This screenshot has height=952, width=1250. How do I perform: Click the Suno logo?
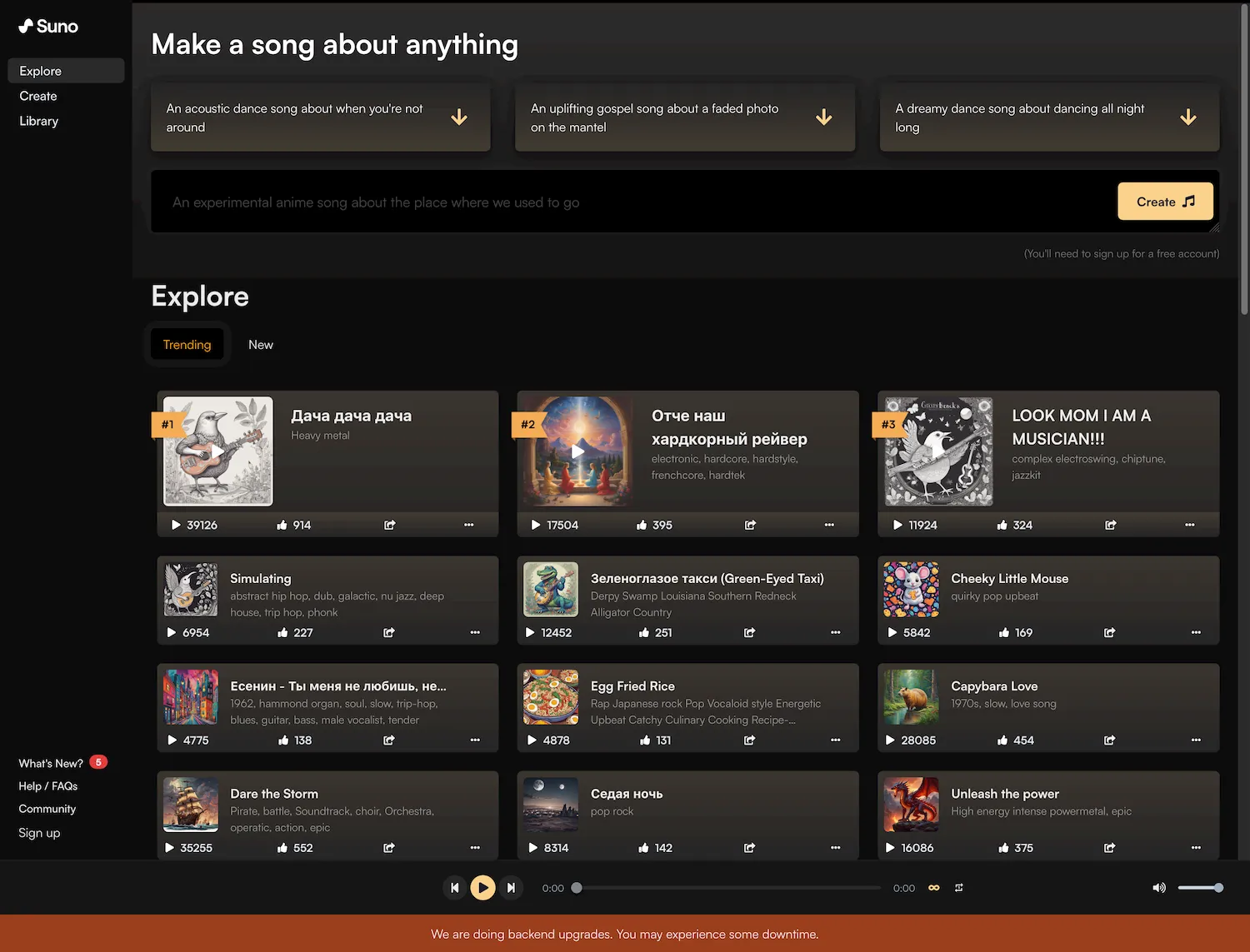(x=48, y=27)
